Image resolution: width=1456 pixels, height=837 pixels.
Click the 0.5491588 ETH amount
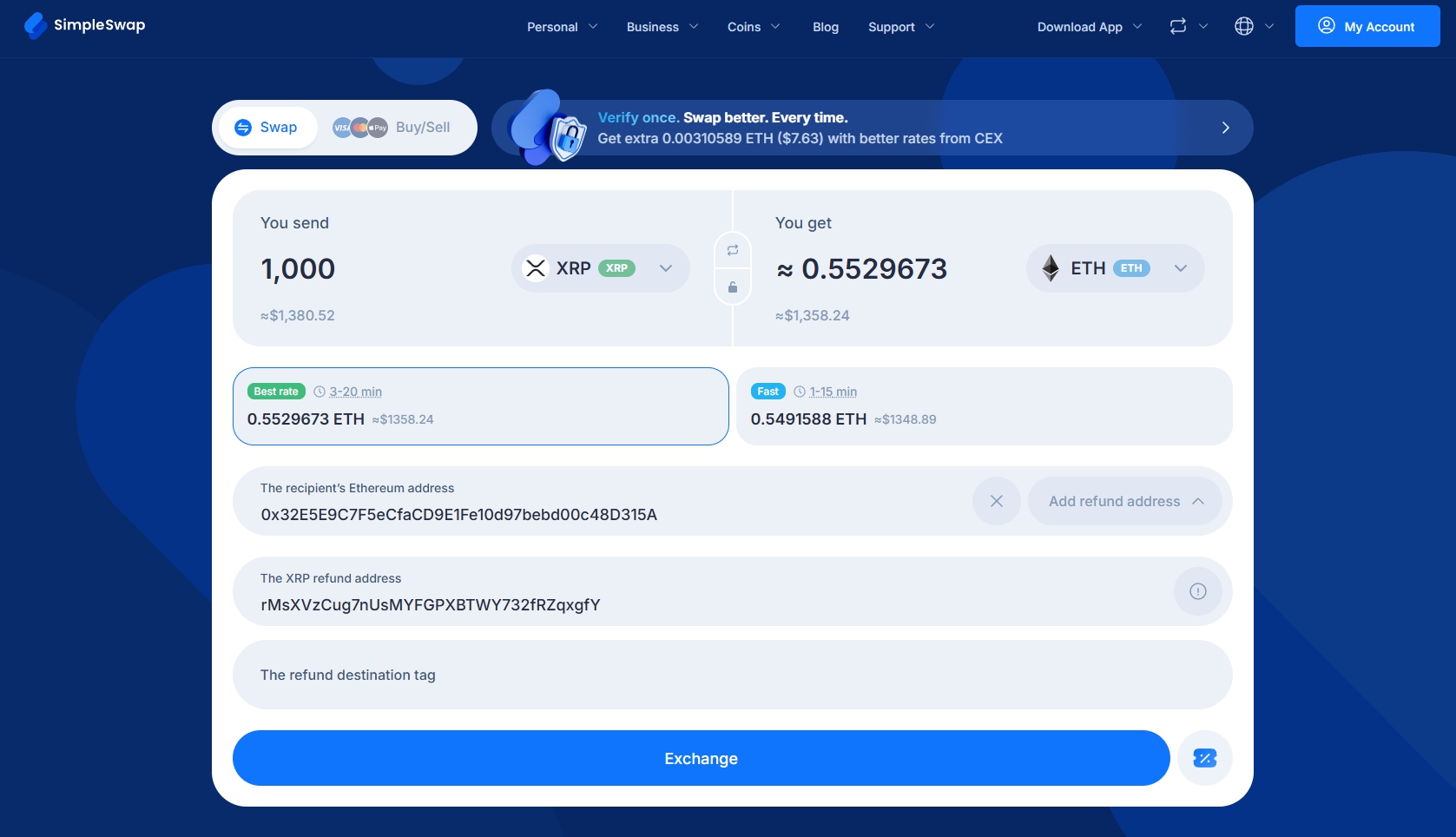click(808, 419)
